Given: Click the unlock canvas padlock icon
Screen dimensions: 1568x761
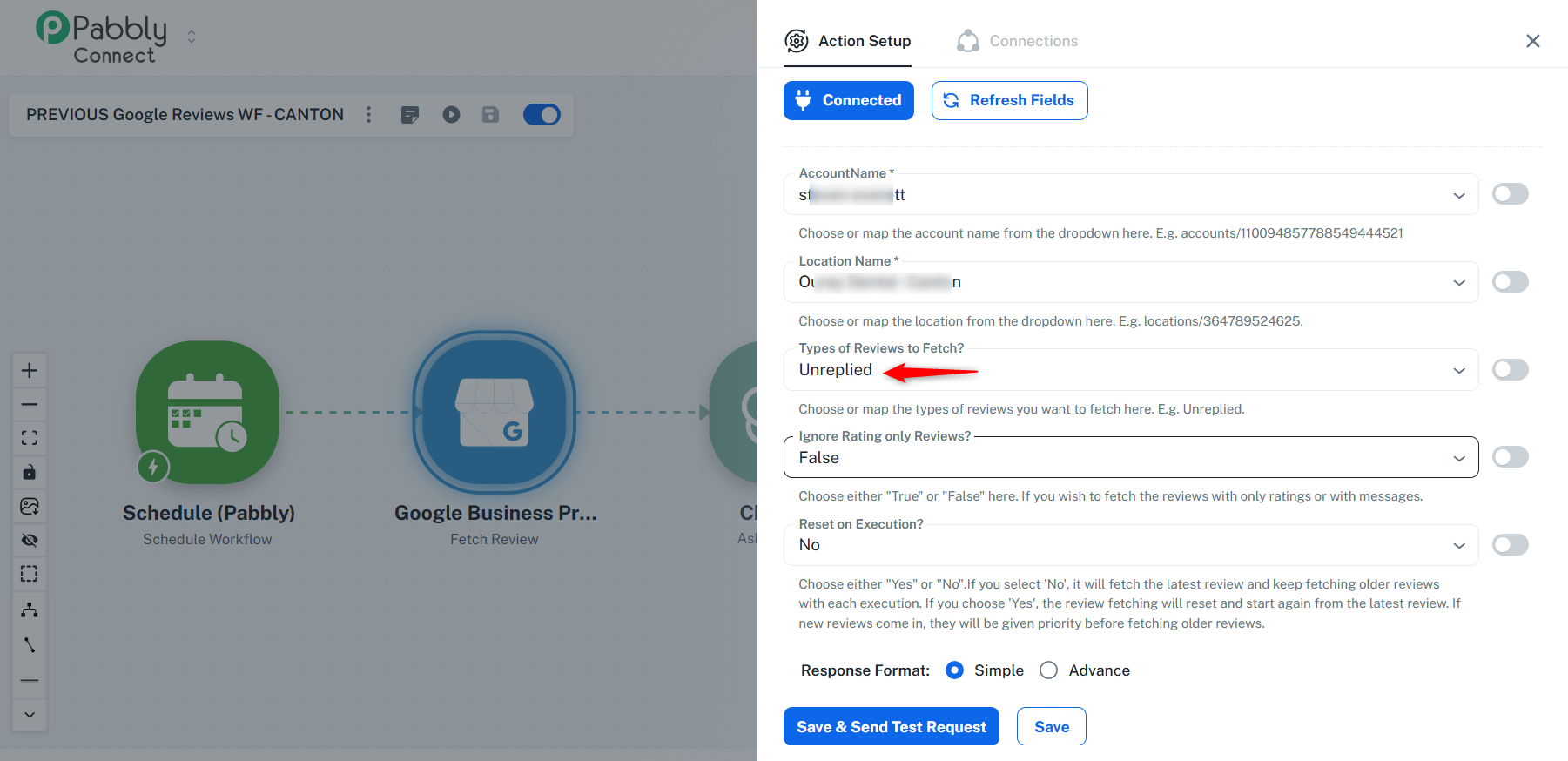Looking at the screenshot, I should click(30, 472).
